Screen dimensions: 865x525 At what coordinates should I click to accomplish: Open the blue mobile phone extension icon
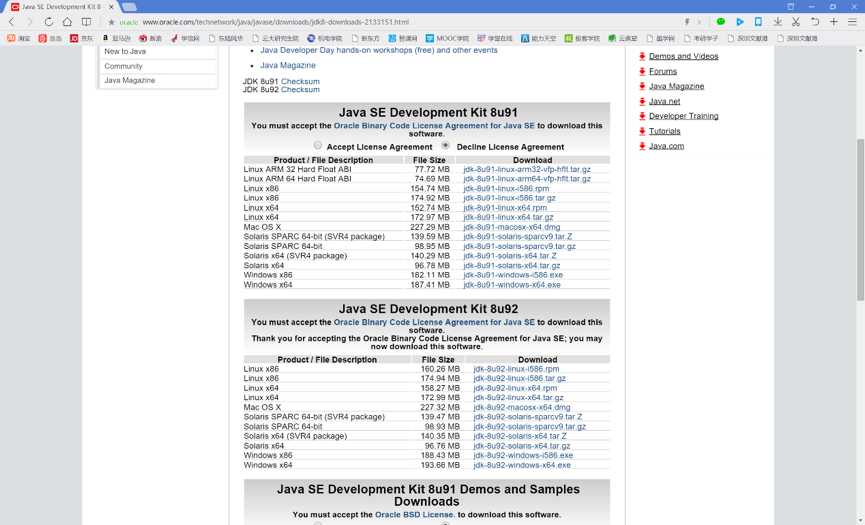(x=759, y=22)
